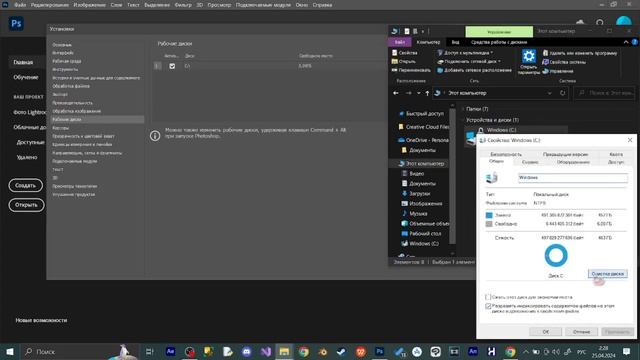Click the gray free-space color swatch
Viewport: 640px width, 360px height.
tap(489, 224)
